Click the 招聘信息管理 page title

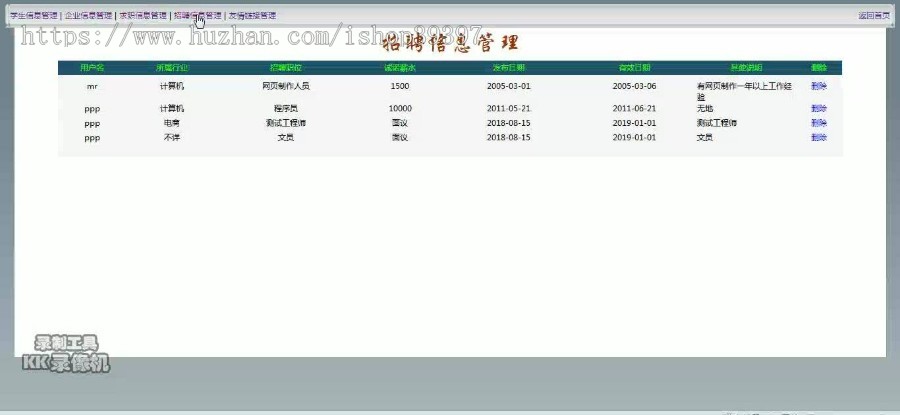(450, 43)
